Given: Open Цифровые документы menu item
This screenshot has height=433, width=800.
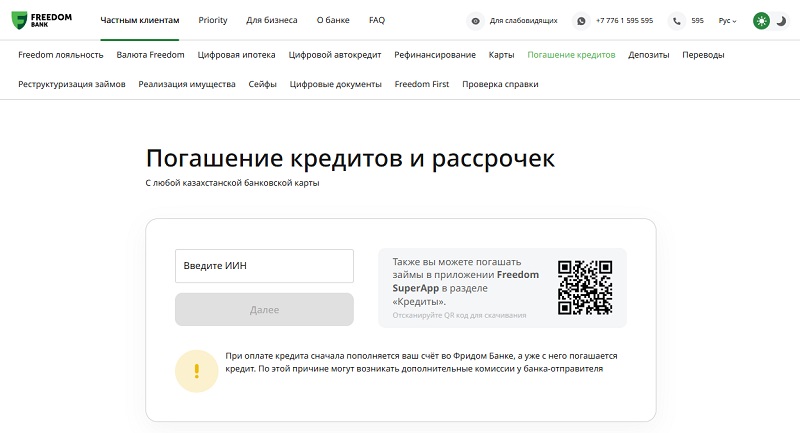Looking at the screenshot, I should click(x=335, y=84).
